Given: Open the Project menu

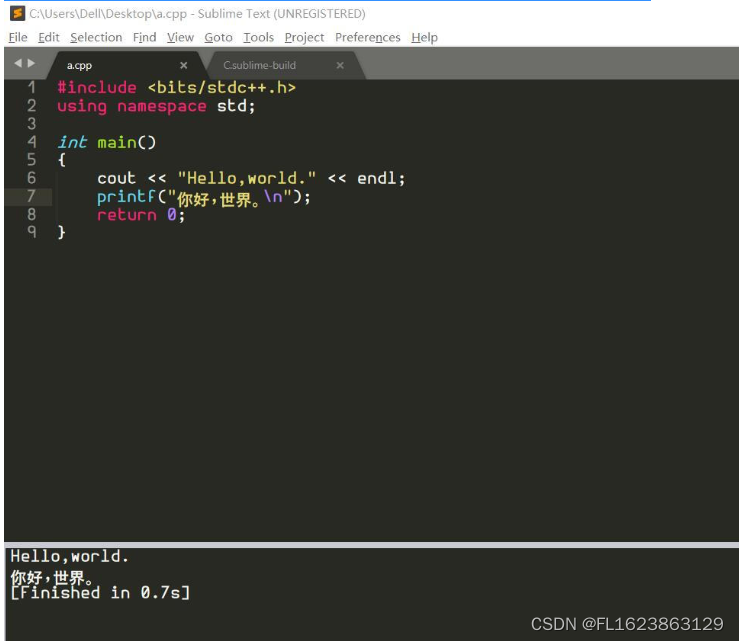Looking at the screenshot, I should point(304,37).
